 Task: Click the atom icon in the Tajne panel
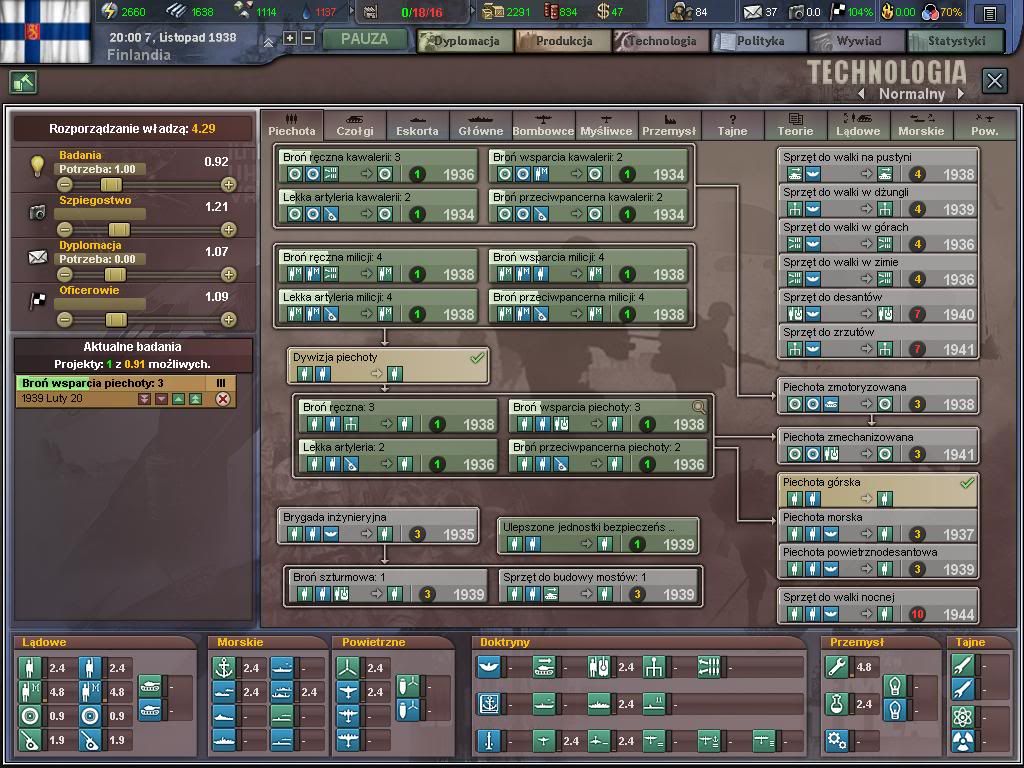point(962,716)
